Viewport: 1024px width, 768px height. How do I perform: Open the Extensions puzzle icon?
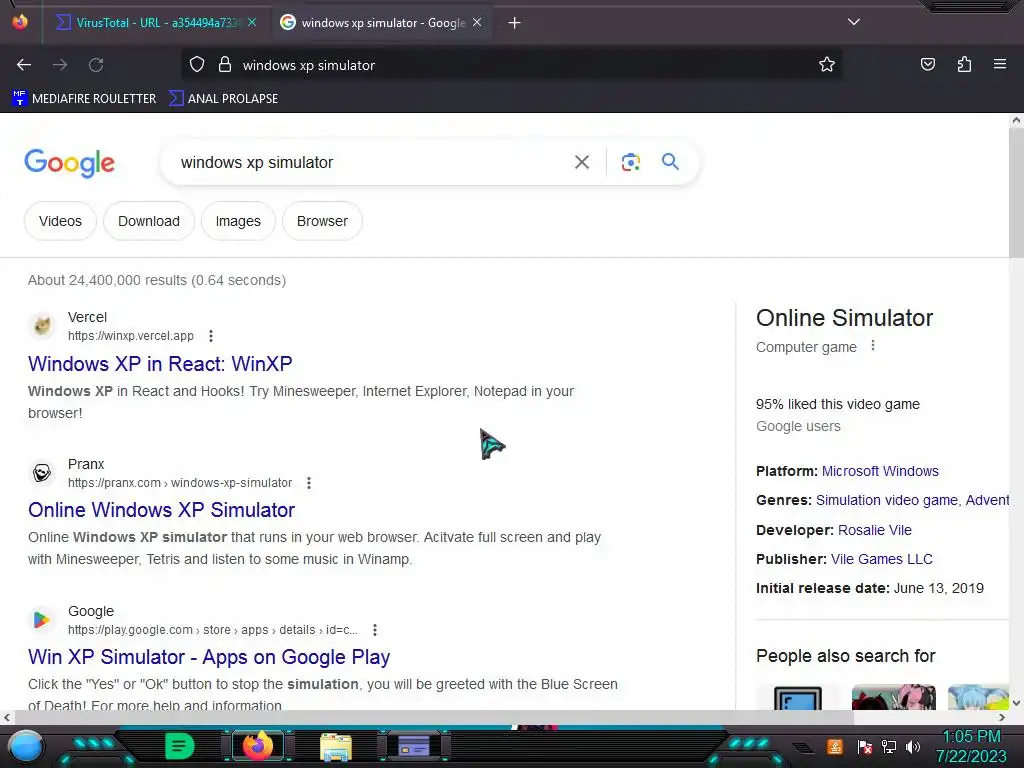click(x=964, y=64)
